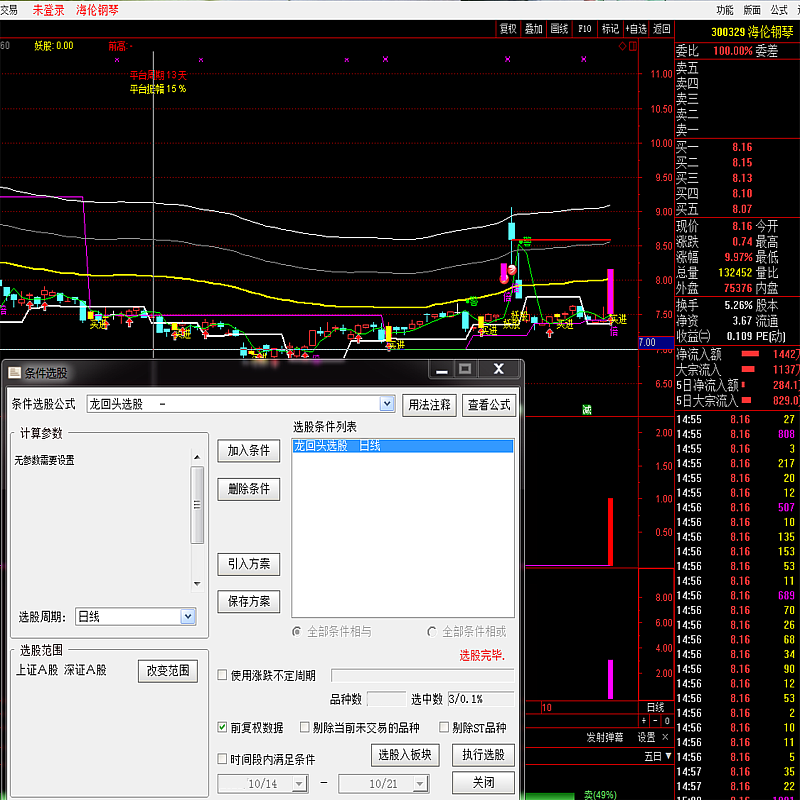Image resolution: width=800 pixels, height=800 pixels.
Task: Click the 叠加 overlay toolbar button
Action: click(x=534, y=29)
